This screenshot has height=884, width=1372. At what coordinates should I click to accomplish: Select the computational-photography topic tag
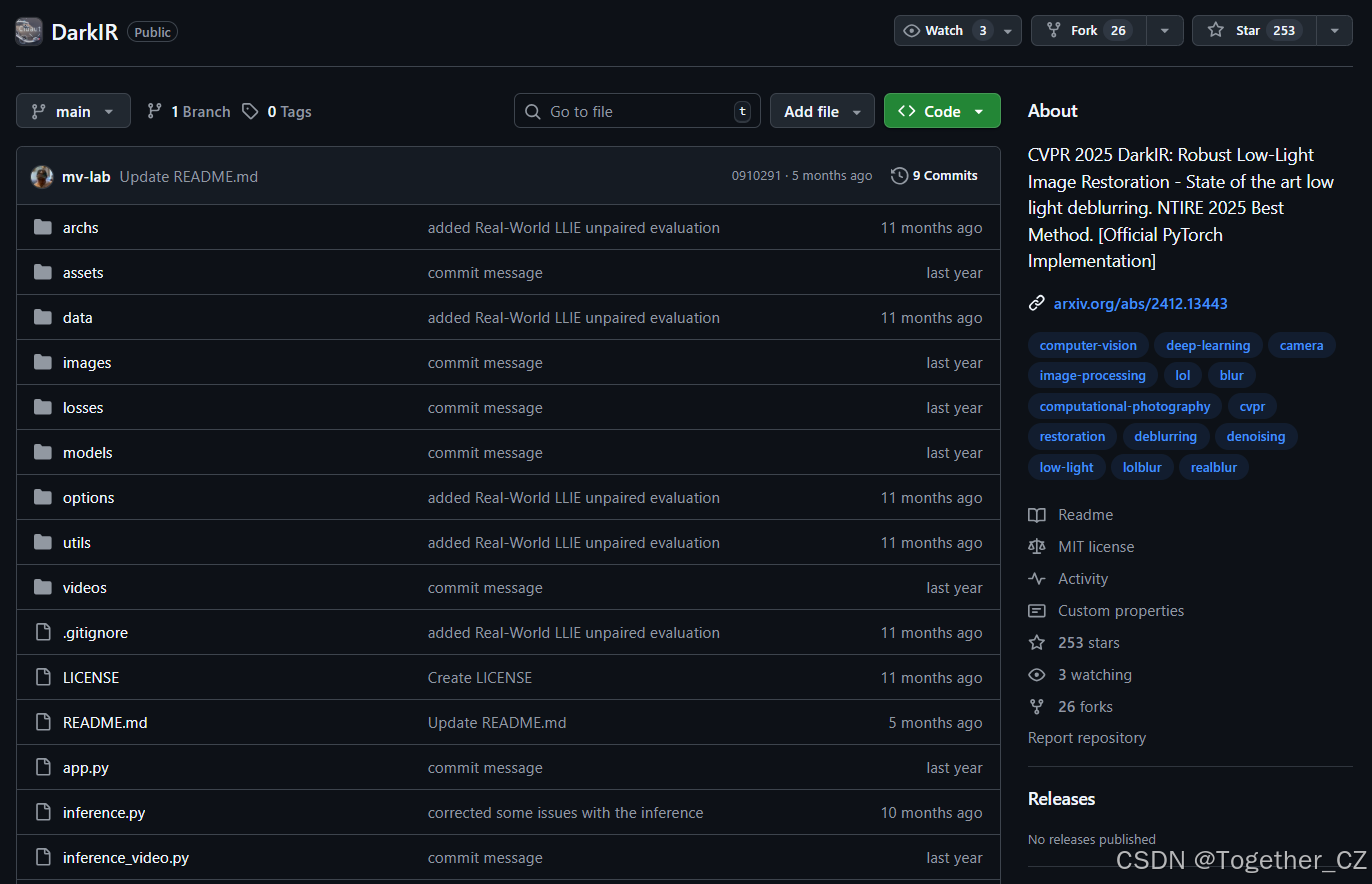click(1125, 406)
